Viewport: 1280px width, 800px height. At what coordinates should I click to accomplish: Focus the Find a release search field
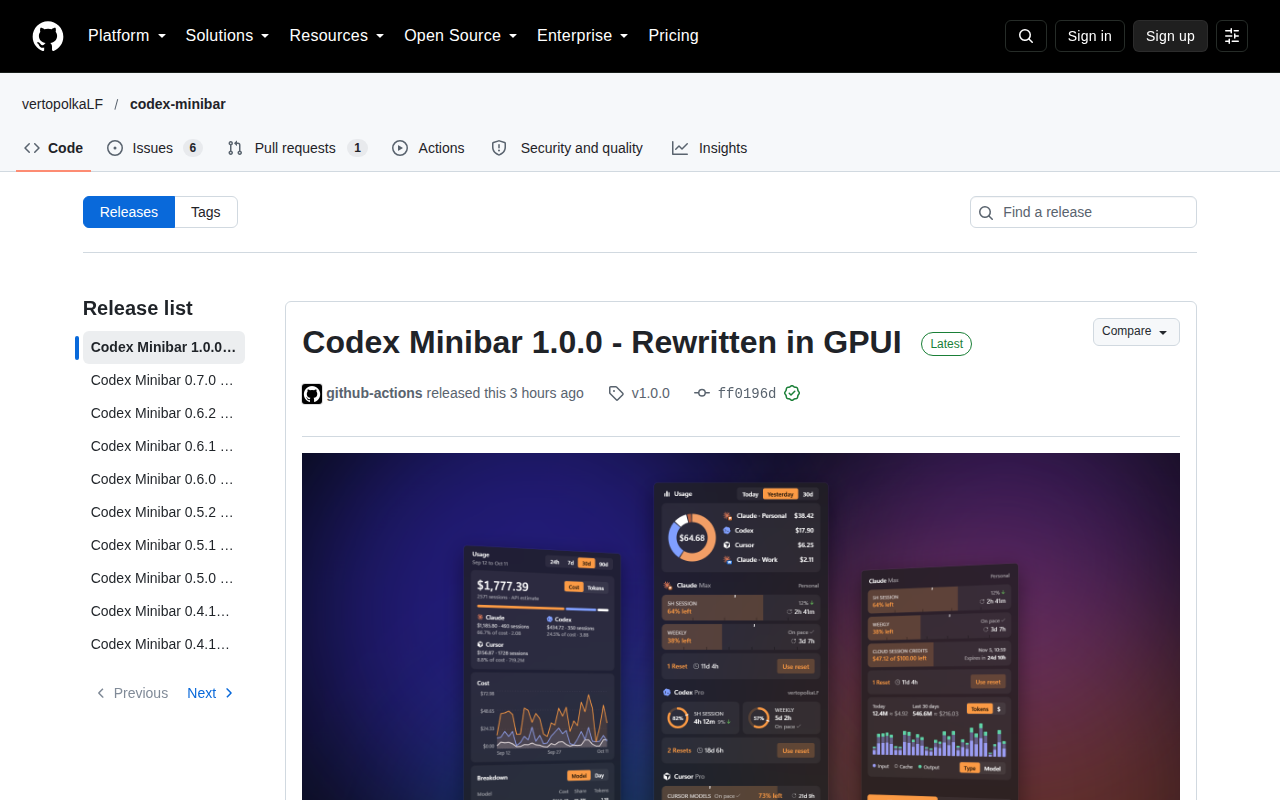click(1083, 212)
